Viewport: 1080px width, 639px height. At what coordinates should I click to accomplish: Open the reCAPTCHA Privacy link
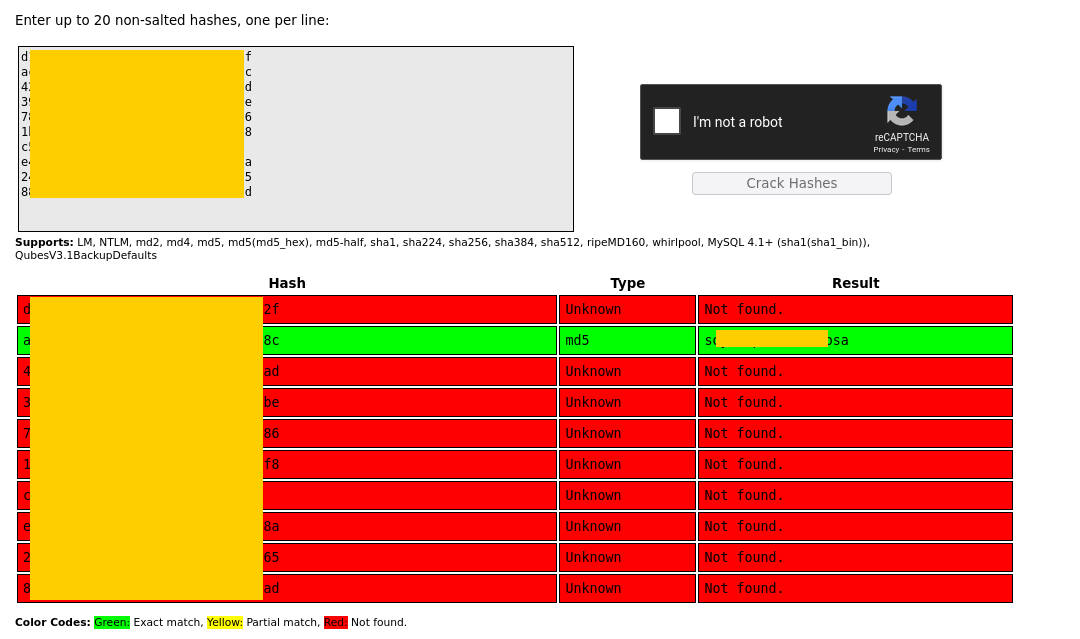coord(885,150)
